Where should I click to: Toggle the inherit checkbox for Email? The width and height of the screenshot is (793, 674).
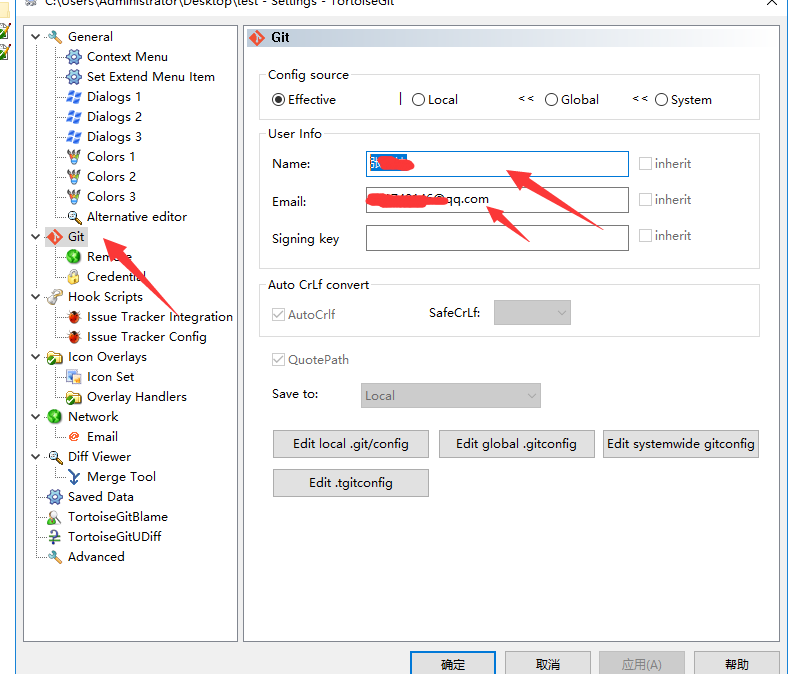(x=645, y=199)
